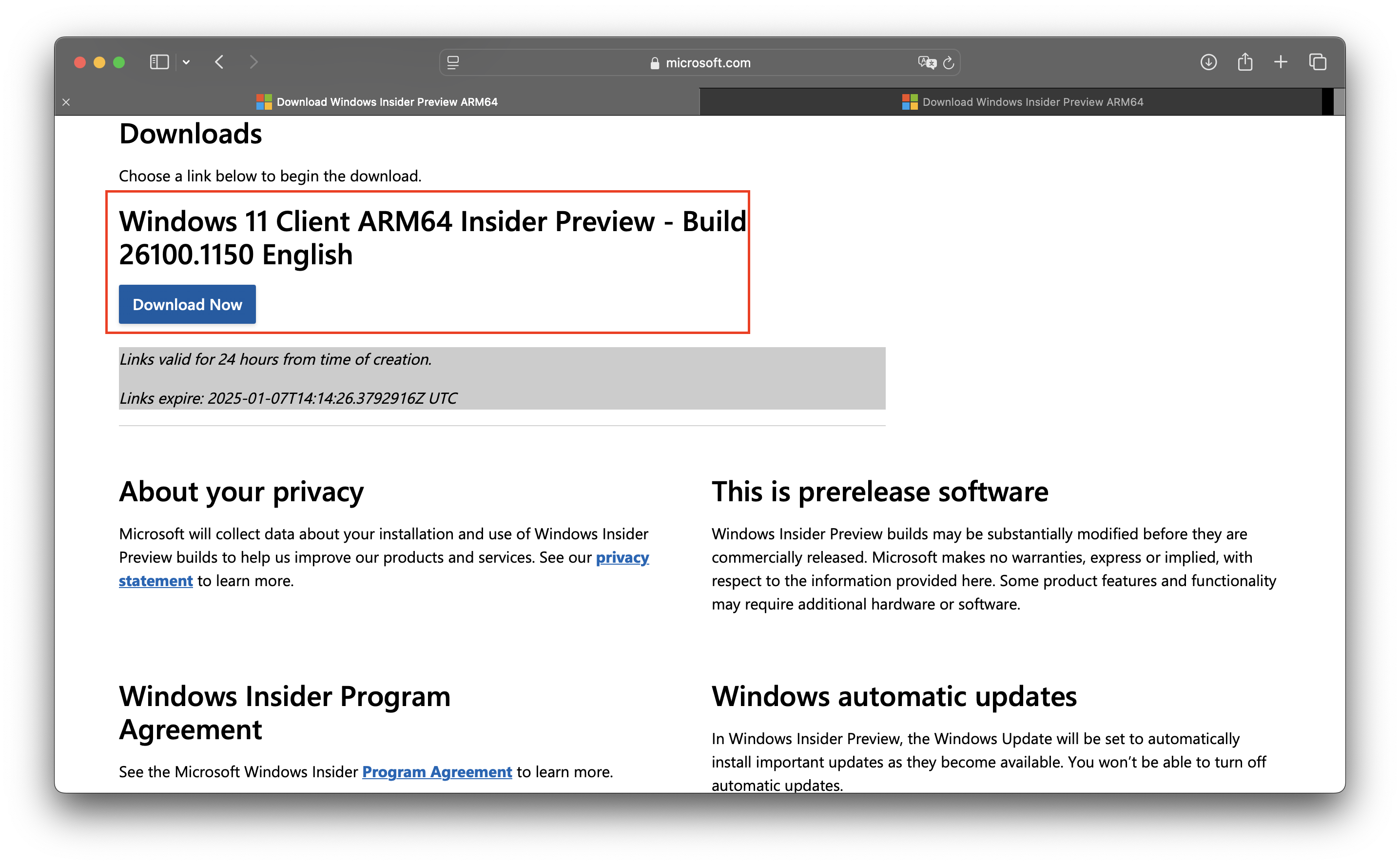Open the Program Agreement link
Screen dimensions: 1400x865
pyautogui.click(x=437, y=772)
